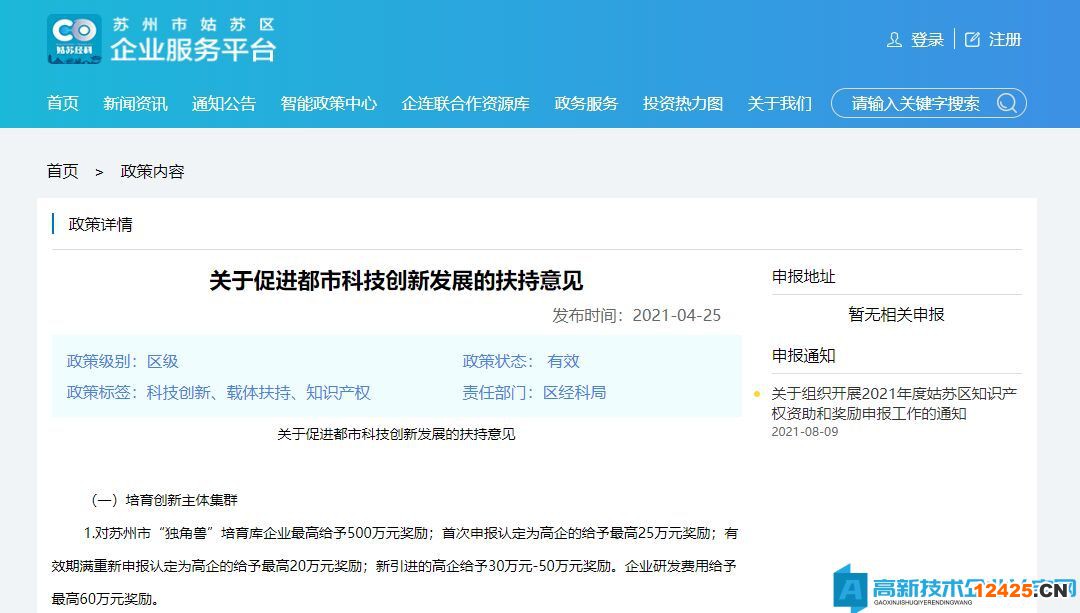Viewport: 1080px width, 613px height.
Task: Open the 2021 姑苏区知识产权 notice link
Action: click(893, 404)
